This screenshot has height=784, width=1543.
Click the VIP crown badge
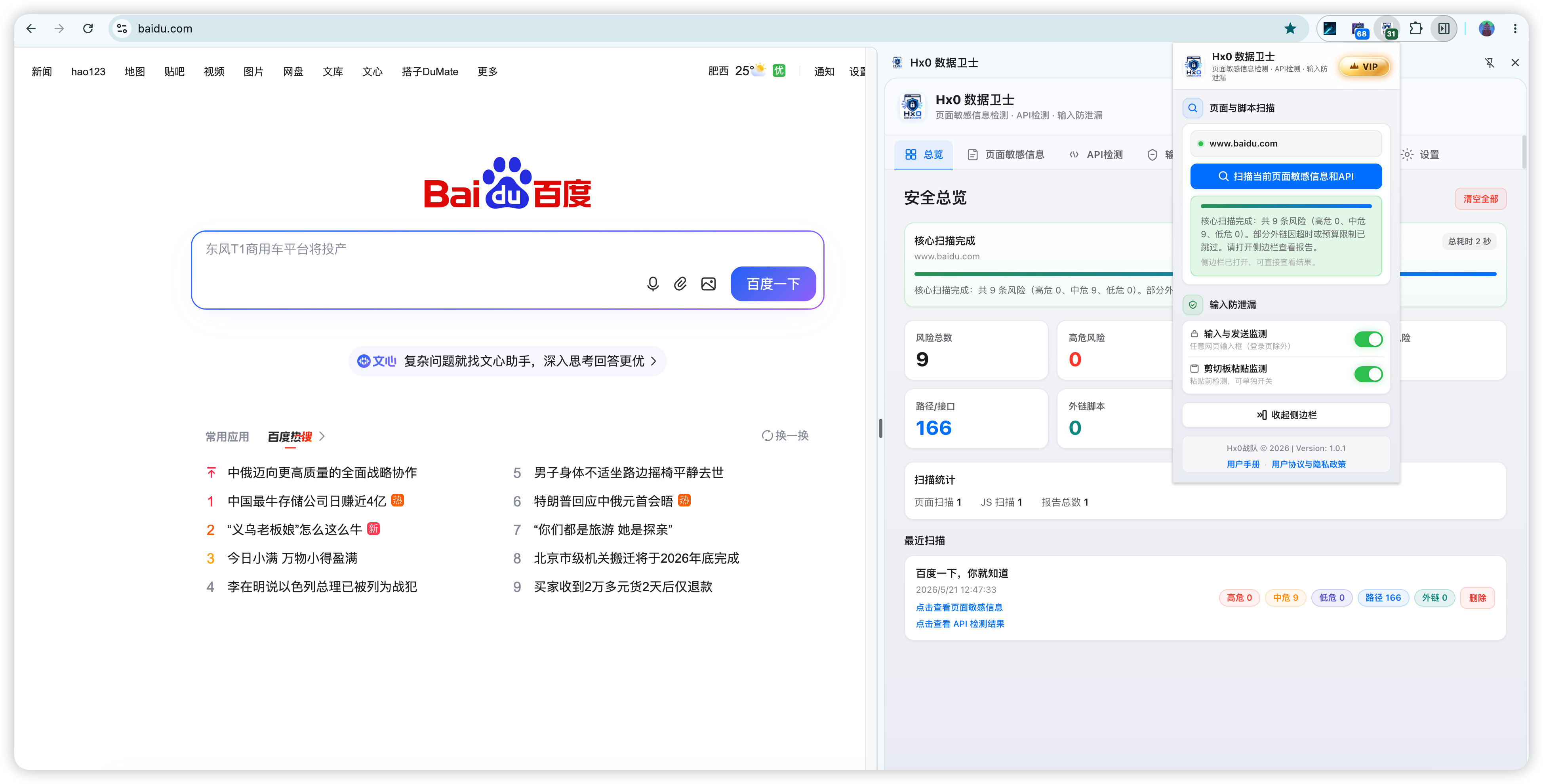click(1364, 67)
